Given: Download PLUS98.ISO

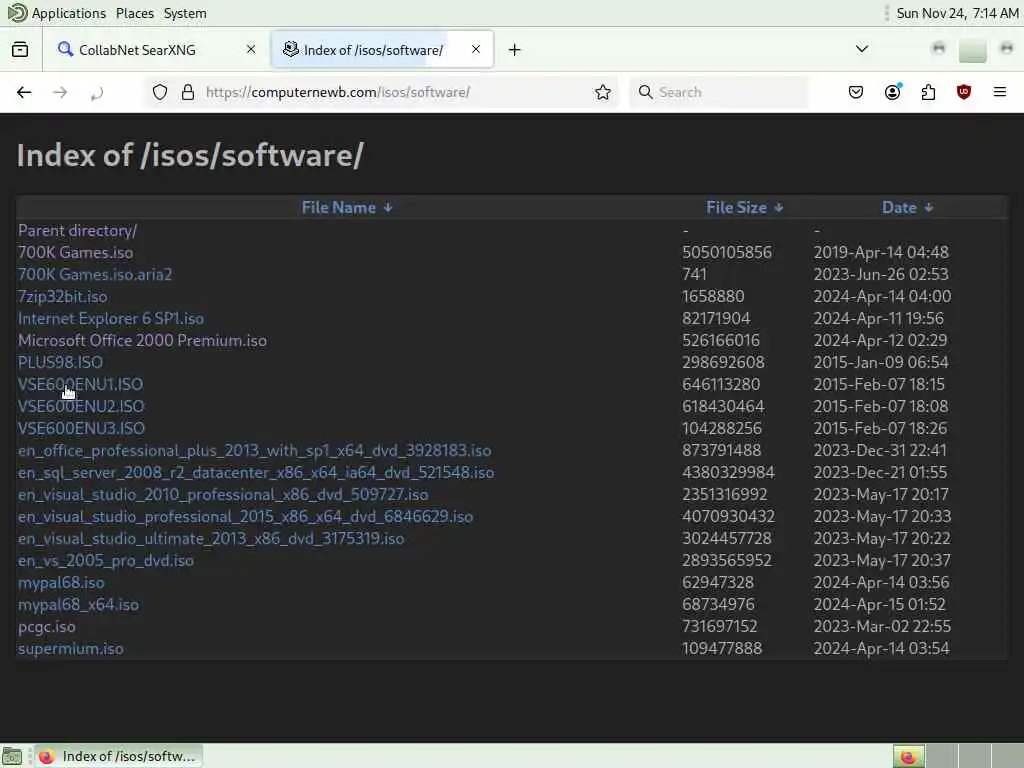Looking at the screenshot, I should (60, 362).
